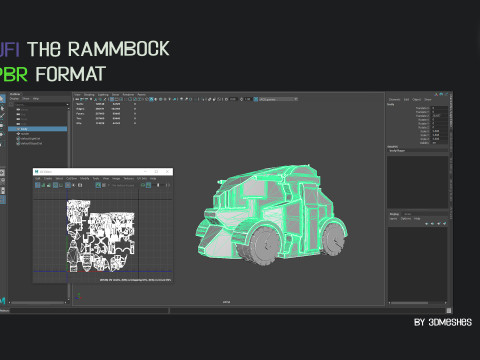Open Outliner Display menu
Image resolution: width=480 pixels, height=360 pixels.
[x=14, y=99]
